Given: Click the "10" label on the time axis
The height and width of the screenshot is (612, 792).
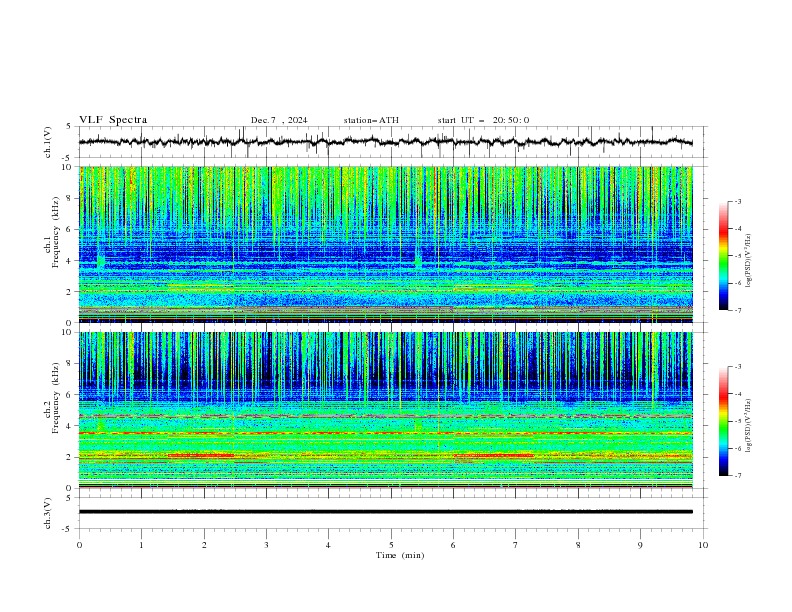Looking at the screenshot, I should click(x=703, y=545).
